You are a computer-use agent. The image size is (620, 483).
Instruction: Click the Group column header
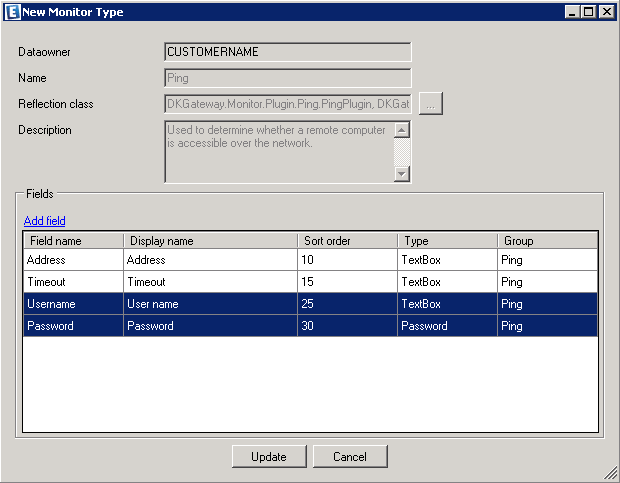pos(547,241)
